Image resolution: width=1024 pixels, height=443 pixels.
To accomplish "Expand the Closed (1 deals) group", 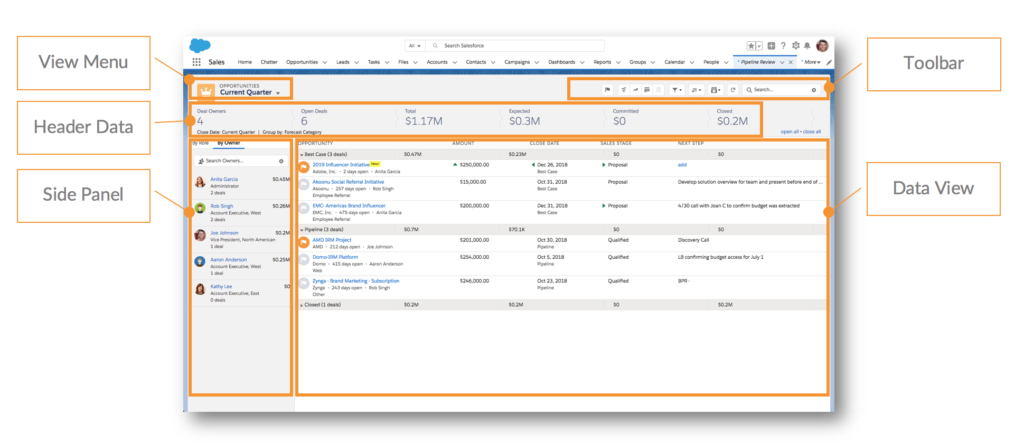I will [302, 305].
